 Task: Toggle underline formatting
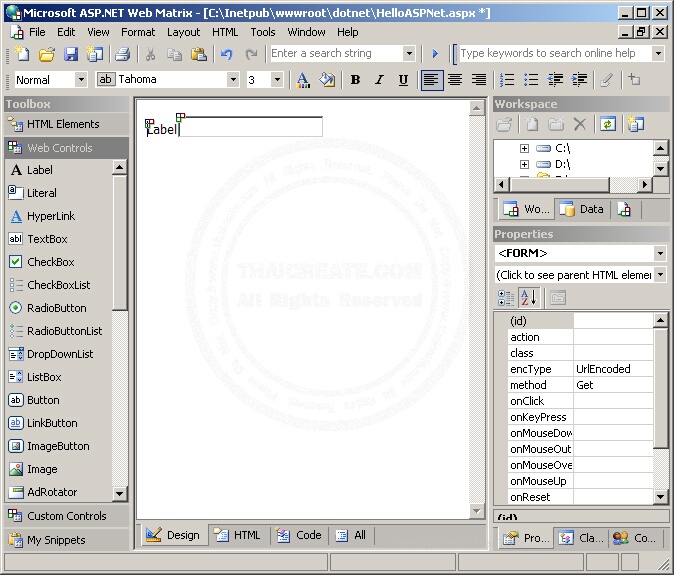[x=403, y=80]
